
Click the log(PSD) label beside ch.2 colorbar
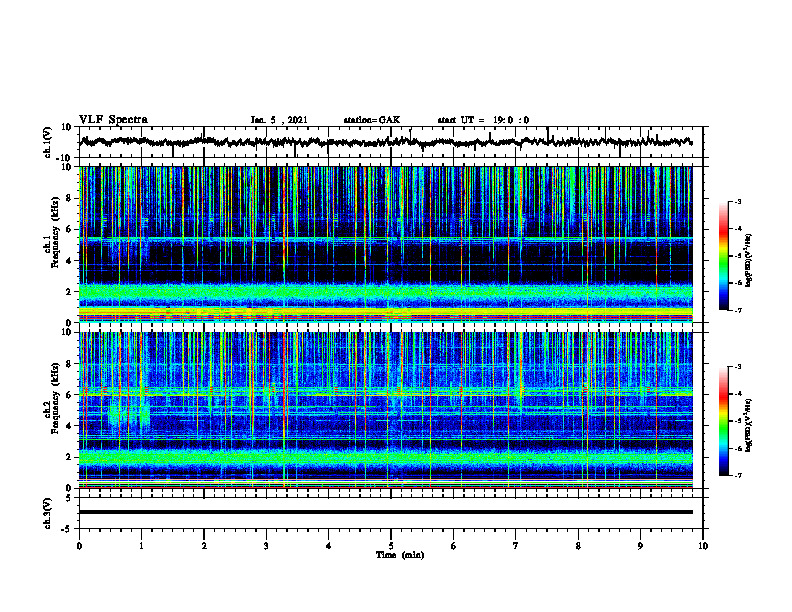point(749,425)
